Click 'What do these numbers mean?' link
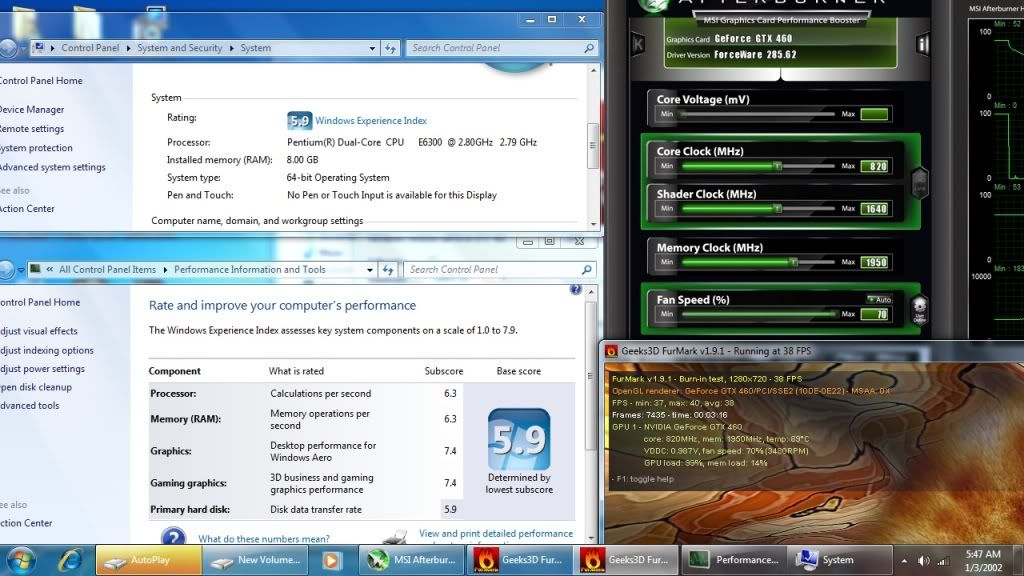The width and height of the screenshot is (1024, 576). 264,539
